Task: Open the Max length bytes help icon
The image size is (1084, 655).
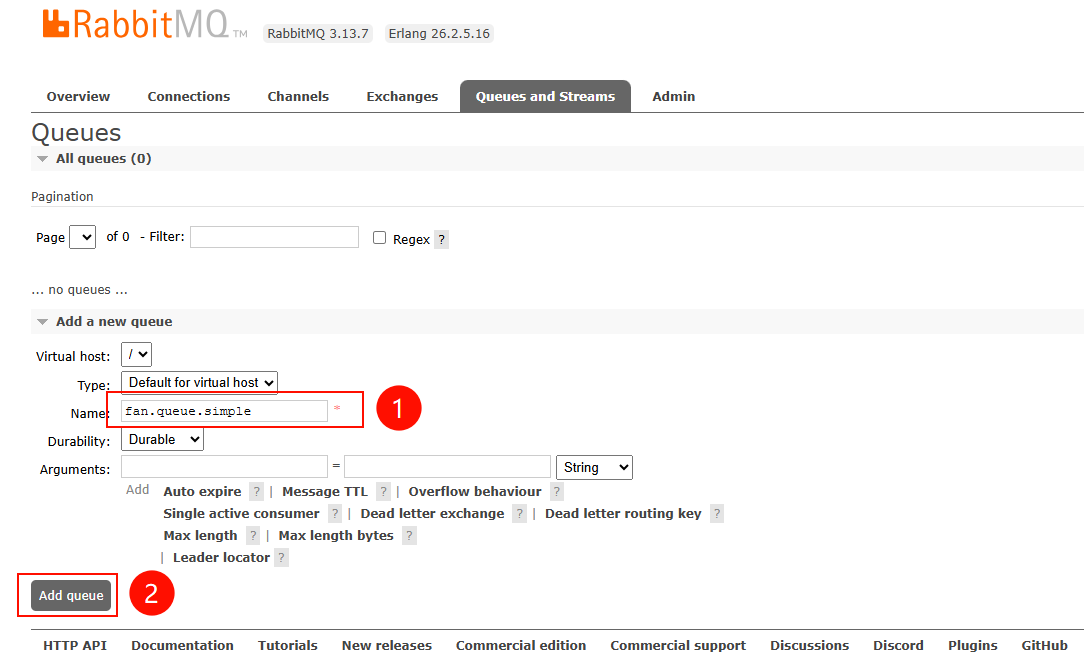Action: [409, 536]
